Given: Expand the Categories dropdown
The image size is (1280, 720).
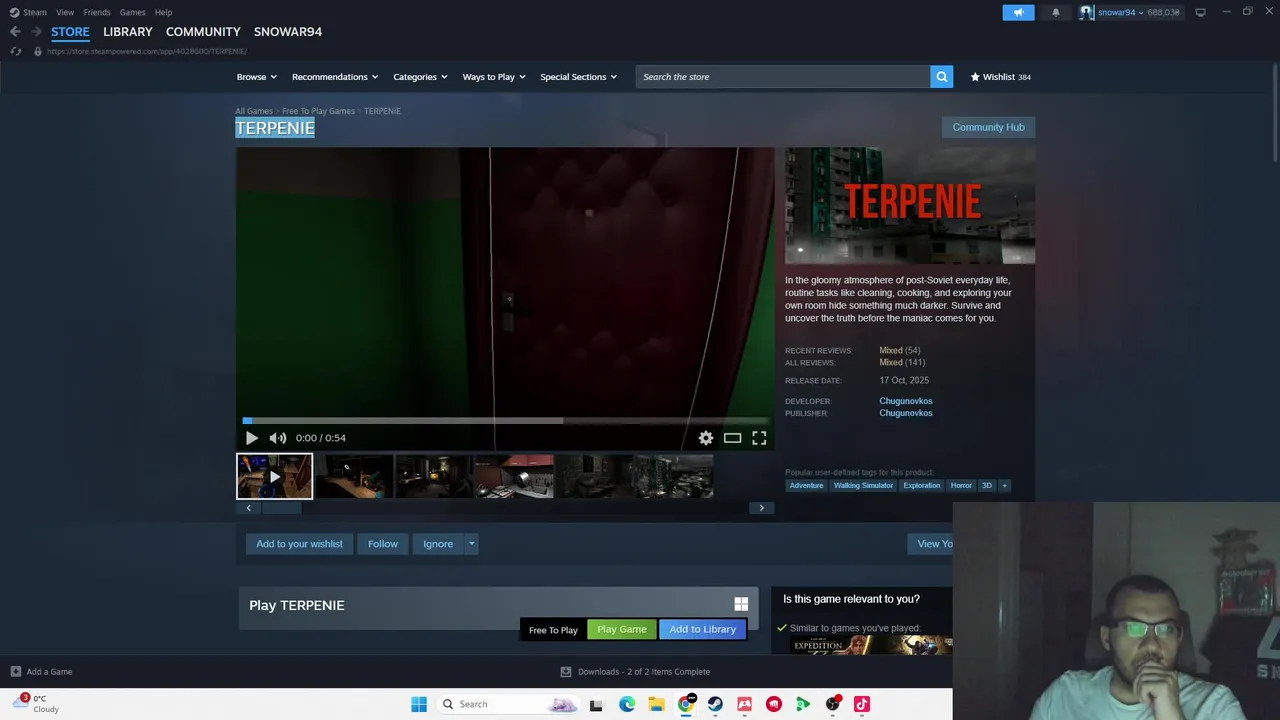Looking at the screenshot, I should tap(420, 77).
